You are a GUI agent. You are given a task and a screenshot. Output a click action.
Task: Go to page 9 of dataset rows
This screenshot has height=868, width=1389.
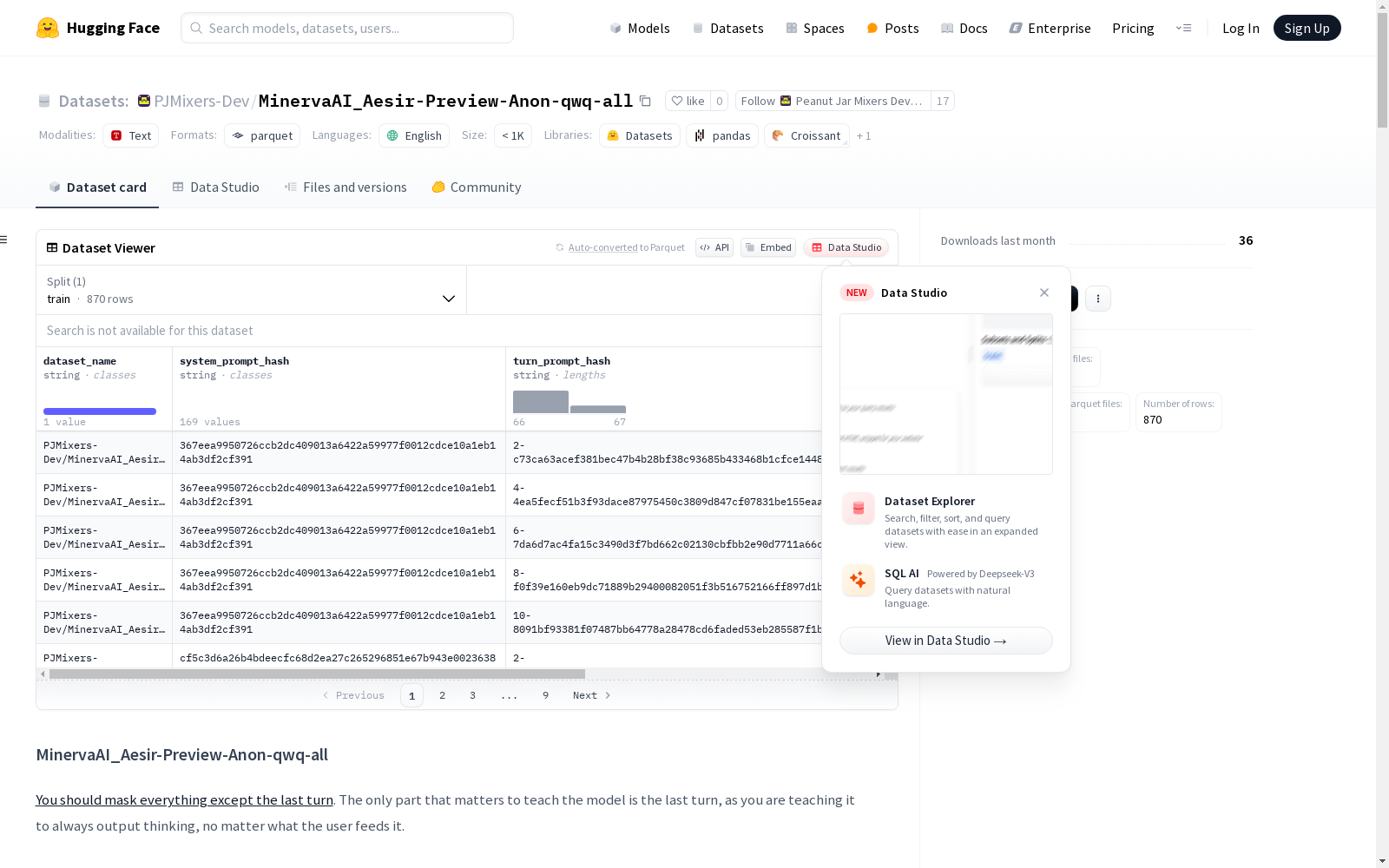pos(546,695)
